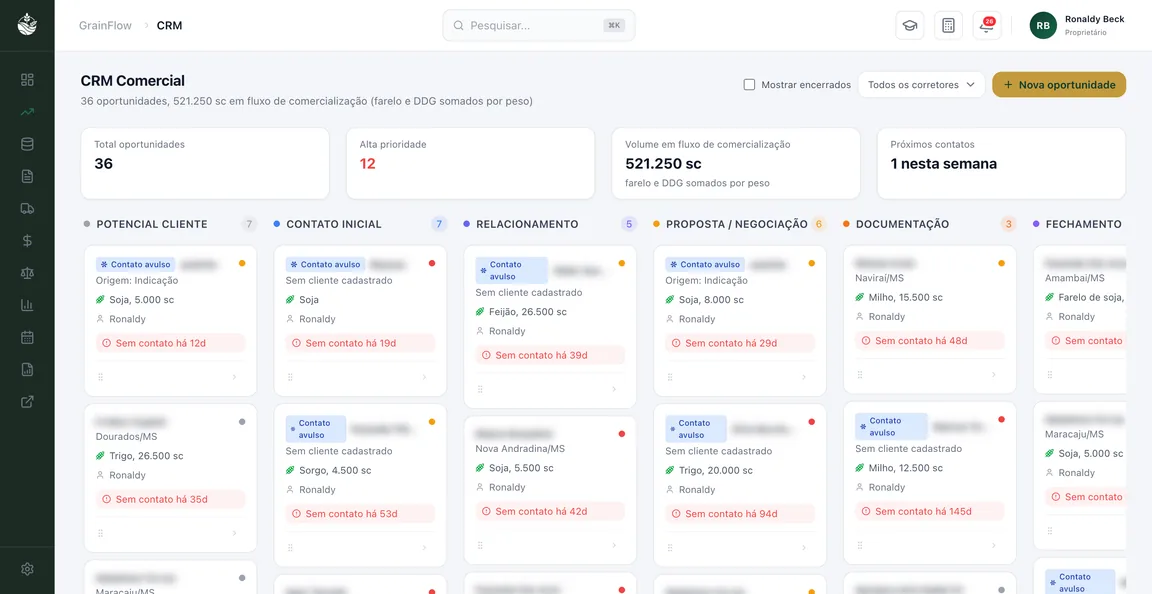Click the Nova oportunidade button
The width and height of the screenshot is (1152, 594).
pos(1059,85)
